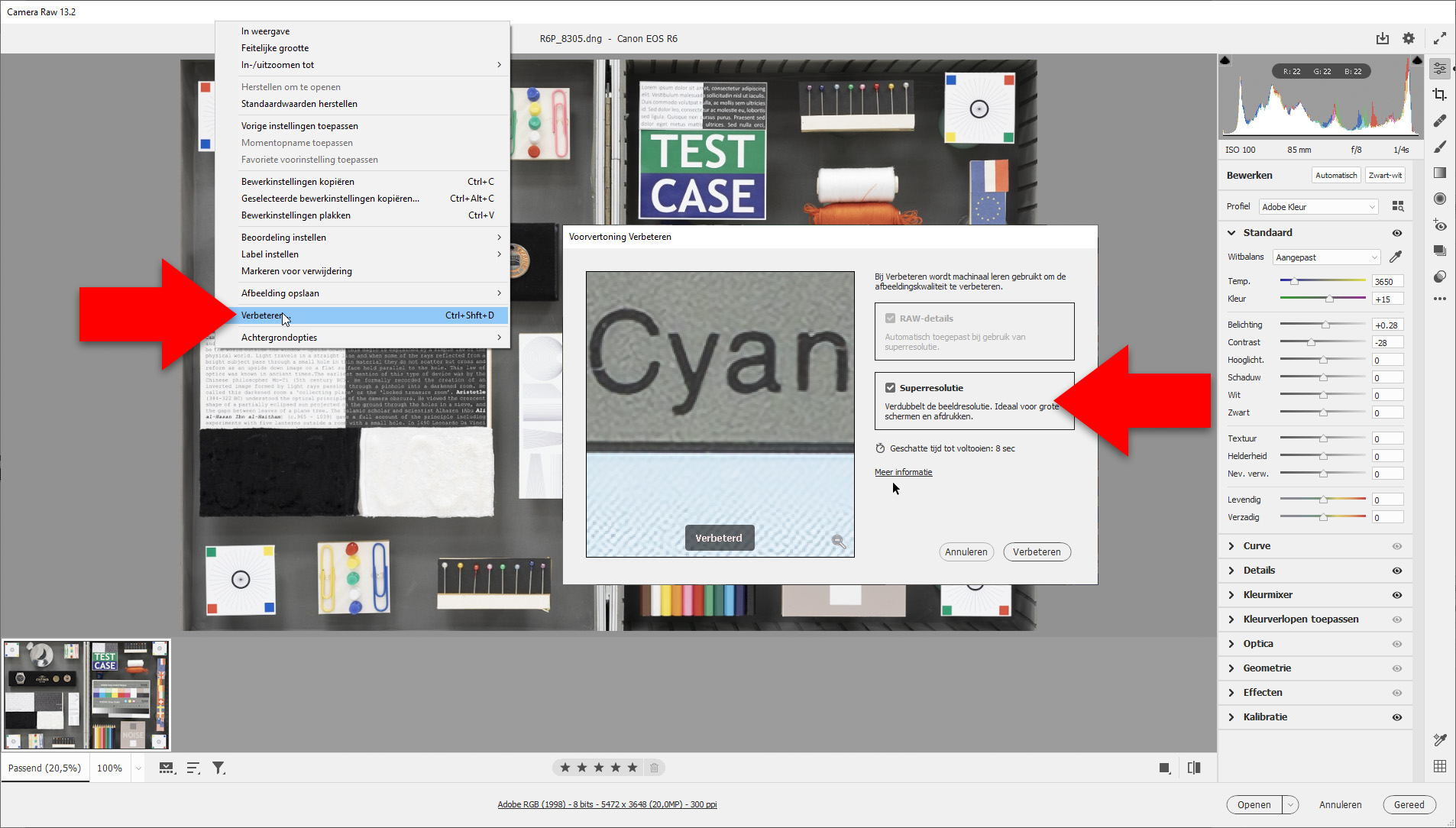Click the Verbeteren button in dialog
This screenshot has width=1456, height=828.
pyautogui.click(x=1037, y=552)
